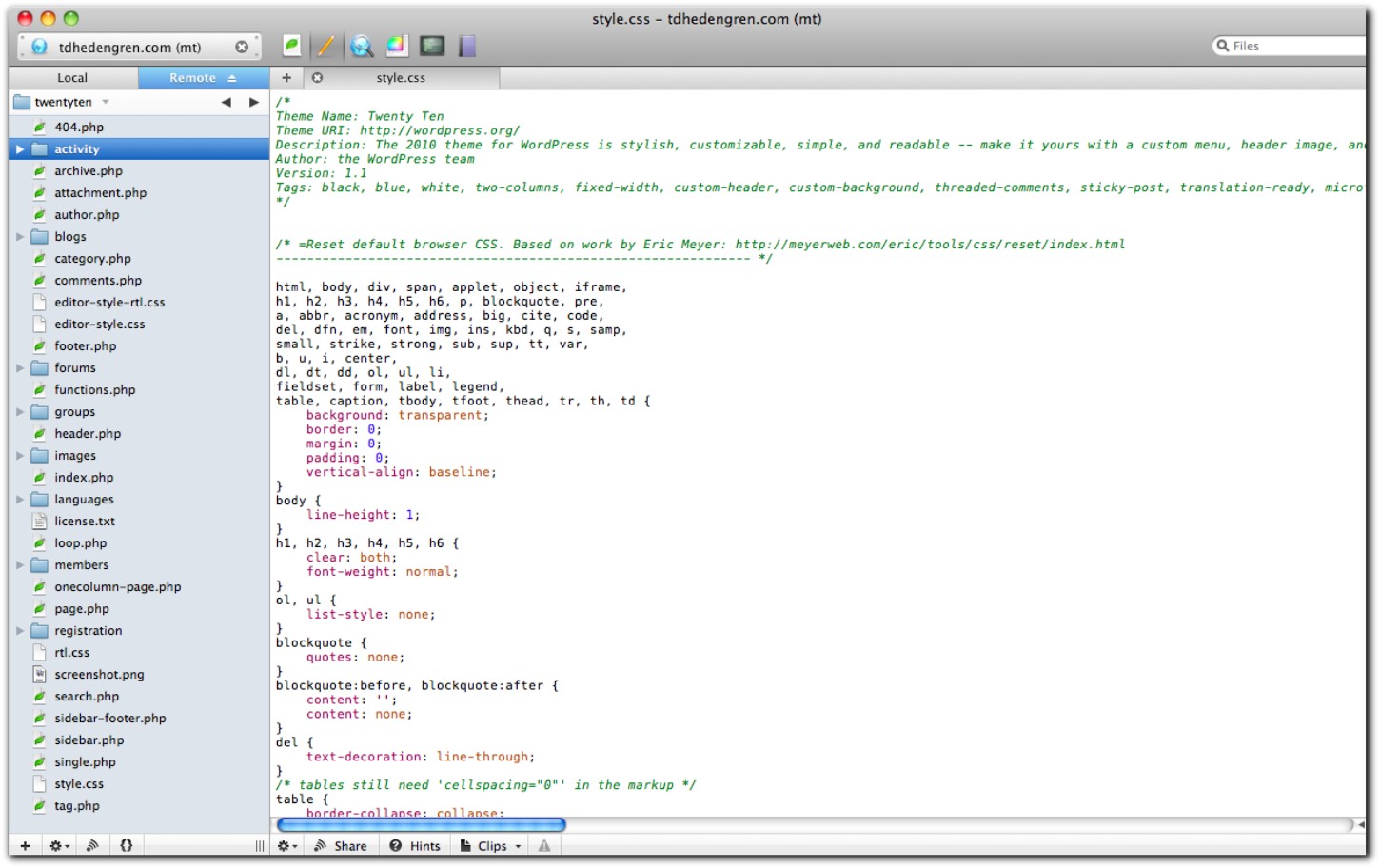The image size is (1380, 868).
Task: Expand the activity folder
Action: point(20,149)
